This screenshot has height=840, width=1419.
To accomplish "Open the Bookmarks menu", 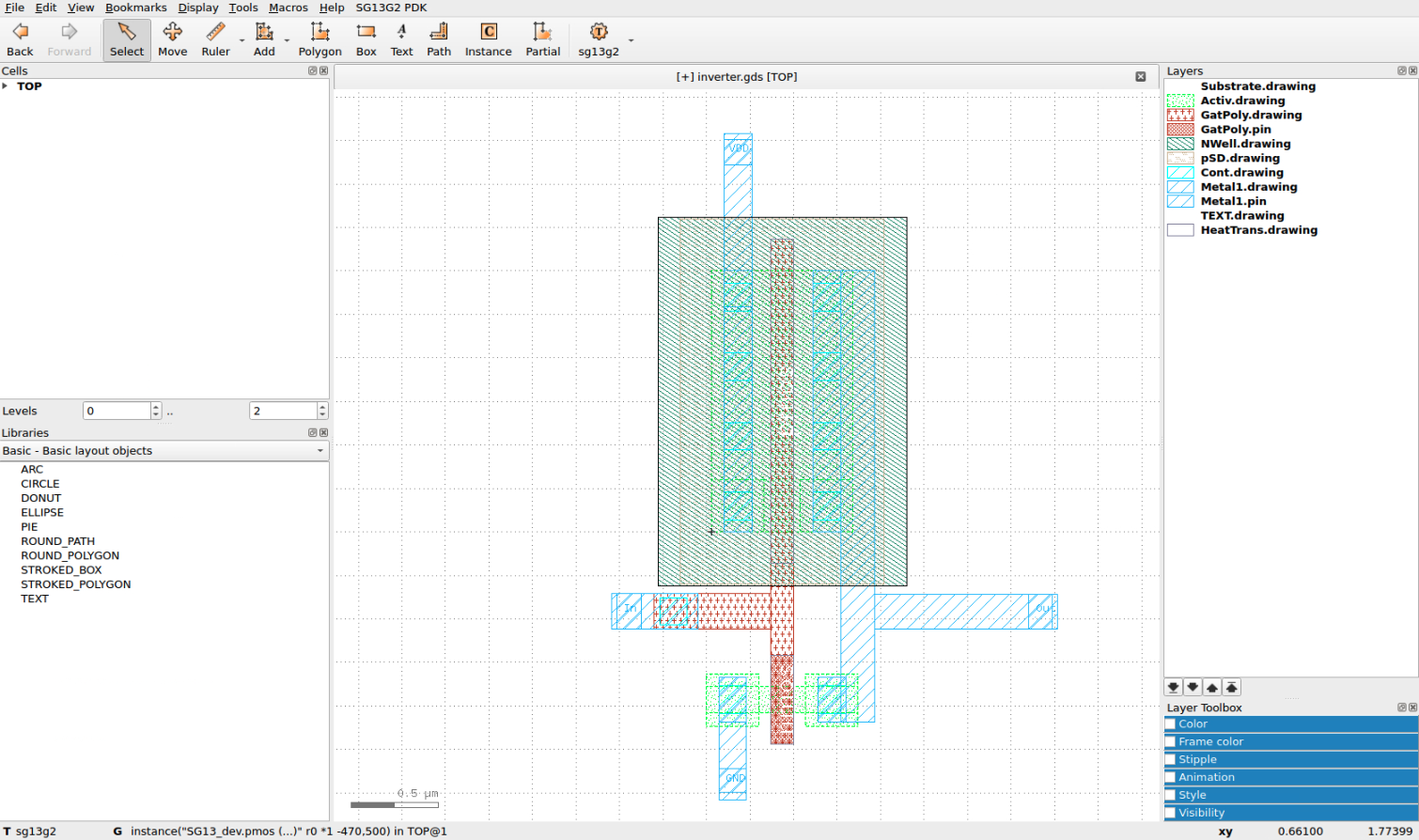I will (x=136, y=8).
